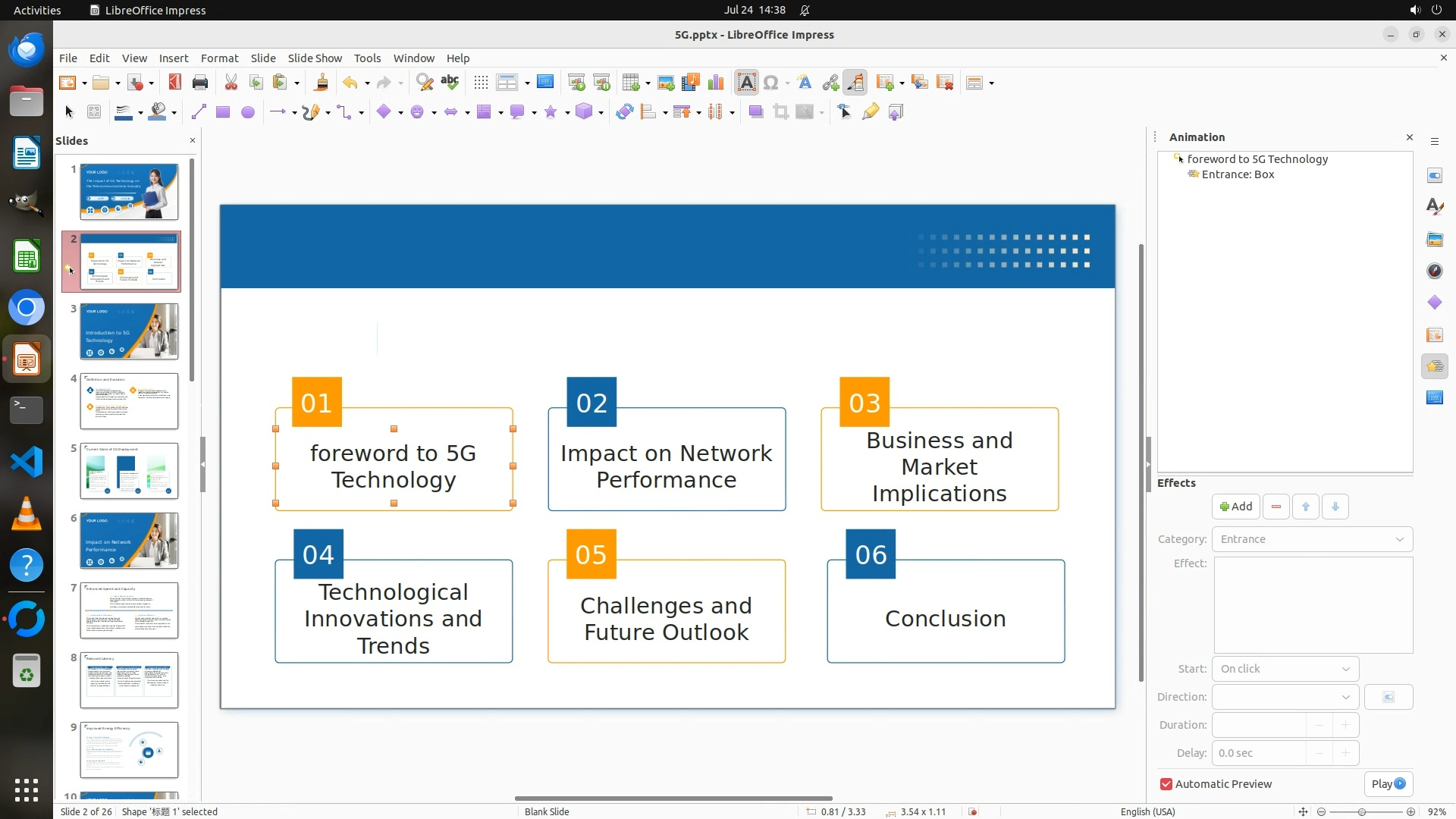The width and height of the screenshot is (1456, 819).
Task: Click the Clone Formatting paintbrush icon
Action: (321, 83)
